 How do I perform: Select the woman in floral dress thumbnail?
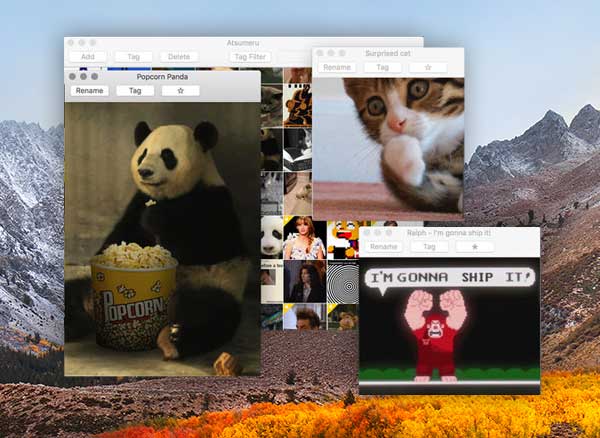coord(305,238)
